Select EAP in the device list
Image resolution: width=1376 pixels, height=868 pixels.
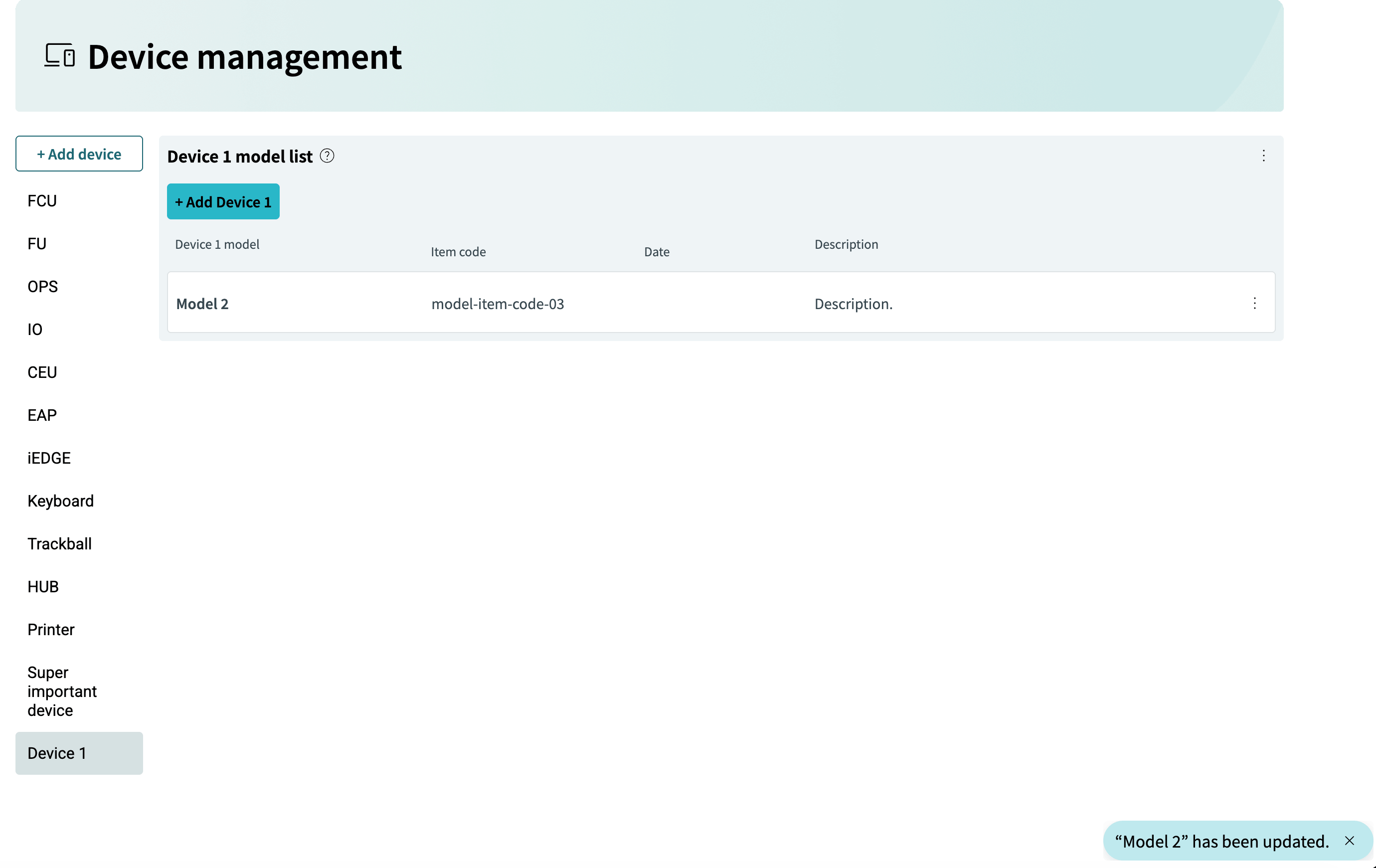pos(79,415)
